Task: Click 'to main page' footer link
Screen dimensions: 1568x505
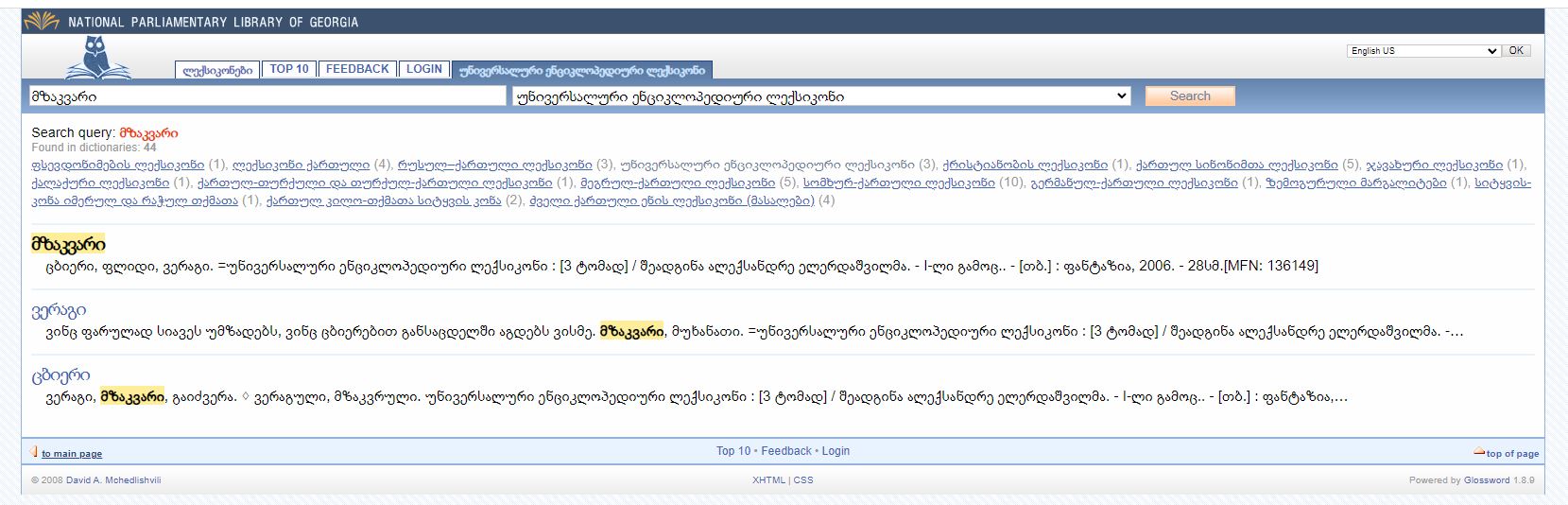Action: [x=72, y=454]
